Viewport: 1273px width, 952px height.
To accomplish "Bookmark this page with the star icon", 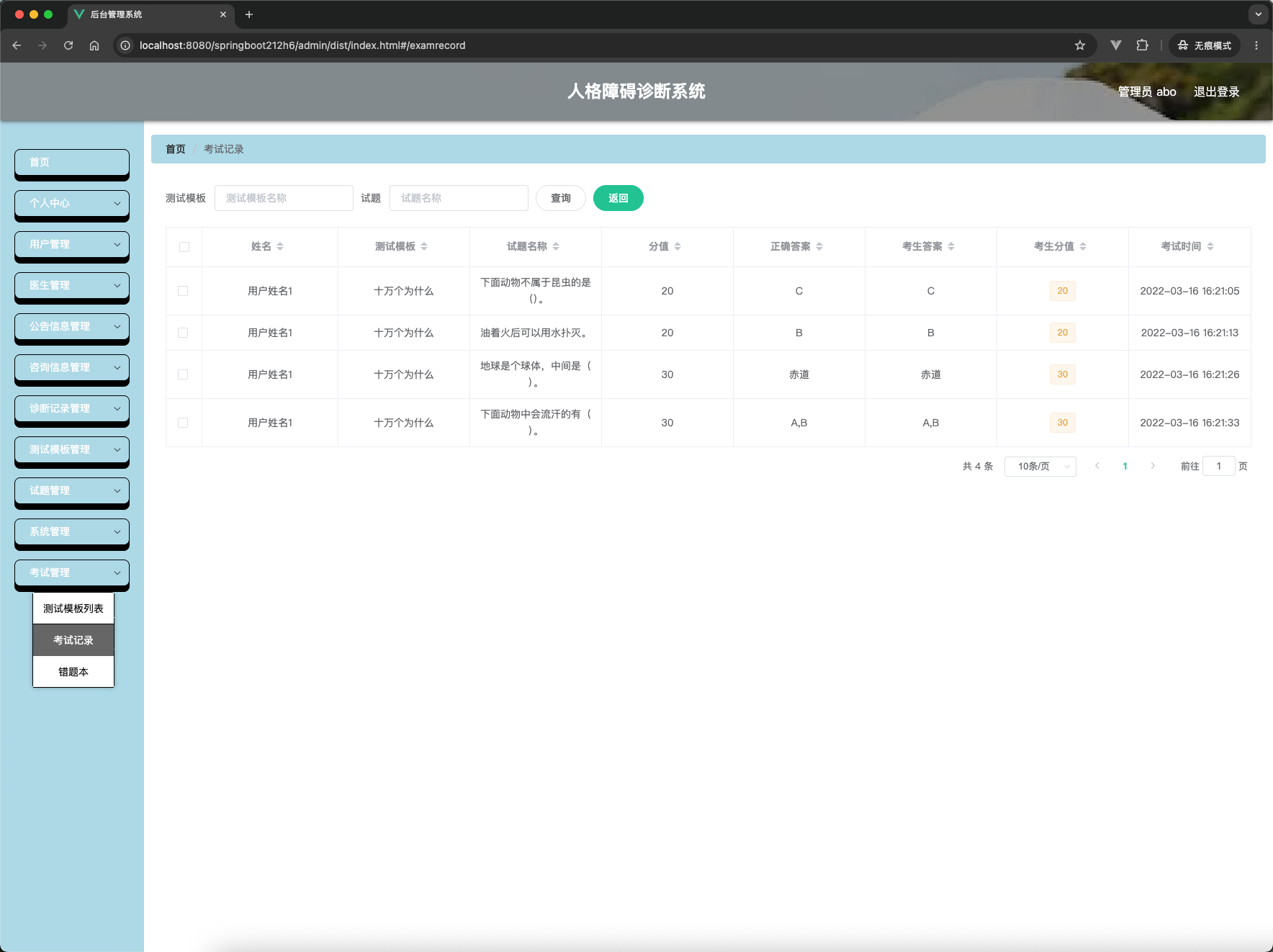I will [1080, 45].
